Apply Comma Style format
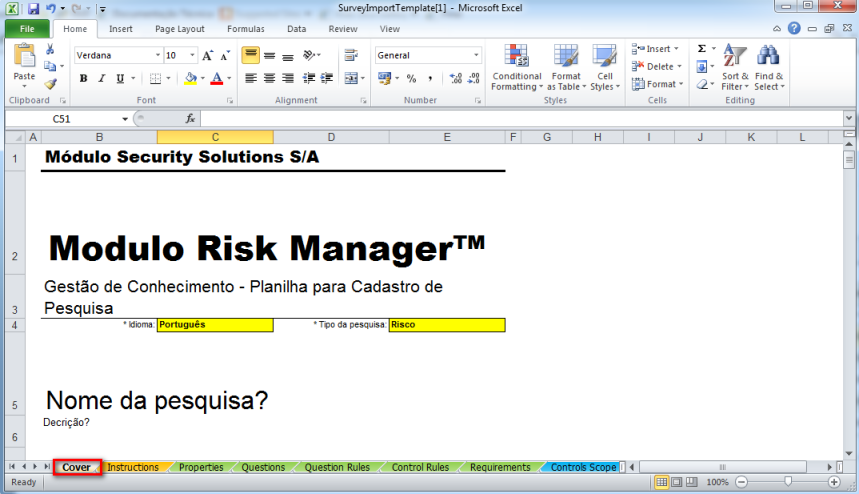Image resolution: width=859 pixels, height=494 pixels. tap(430, 78)
